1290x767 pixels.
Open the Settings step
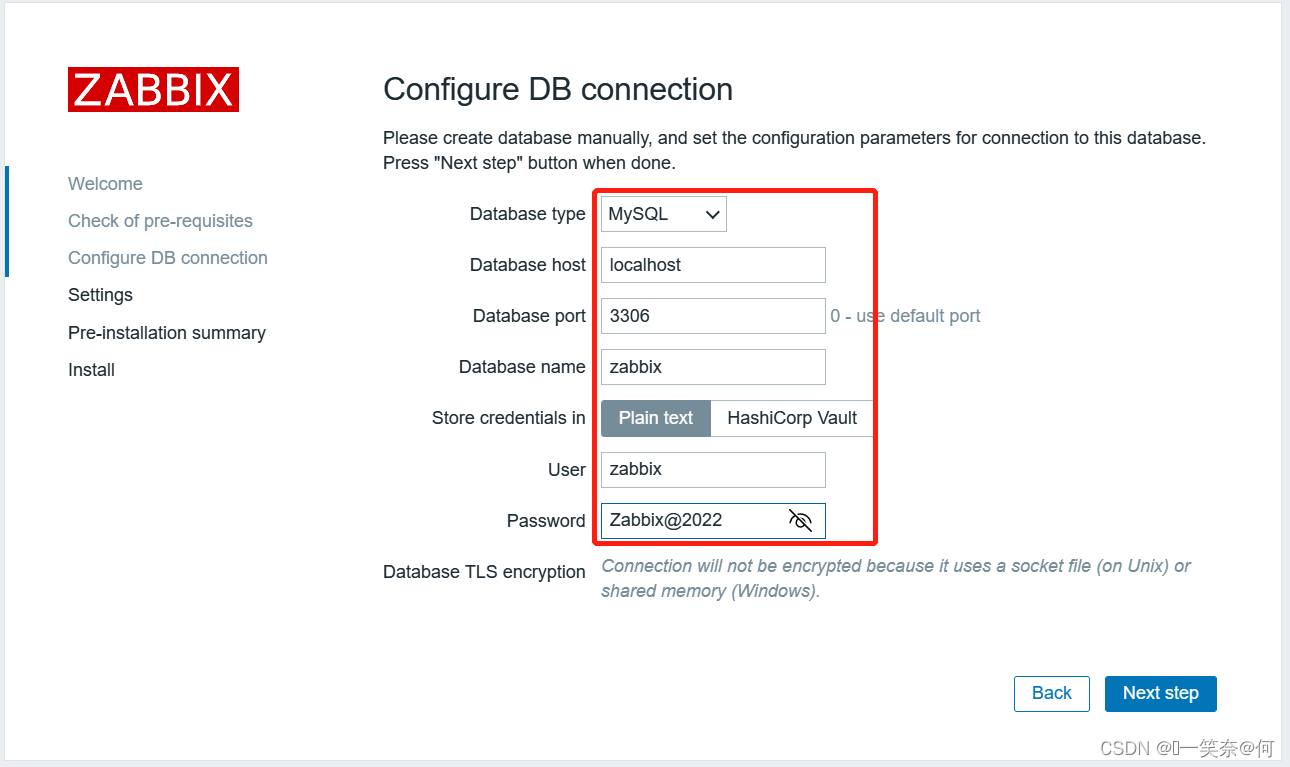click(100, 295)
